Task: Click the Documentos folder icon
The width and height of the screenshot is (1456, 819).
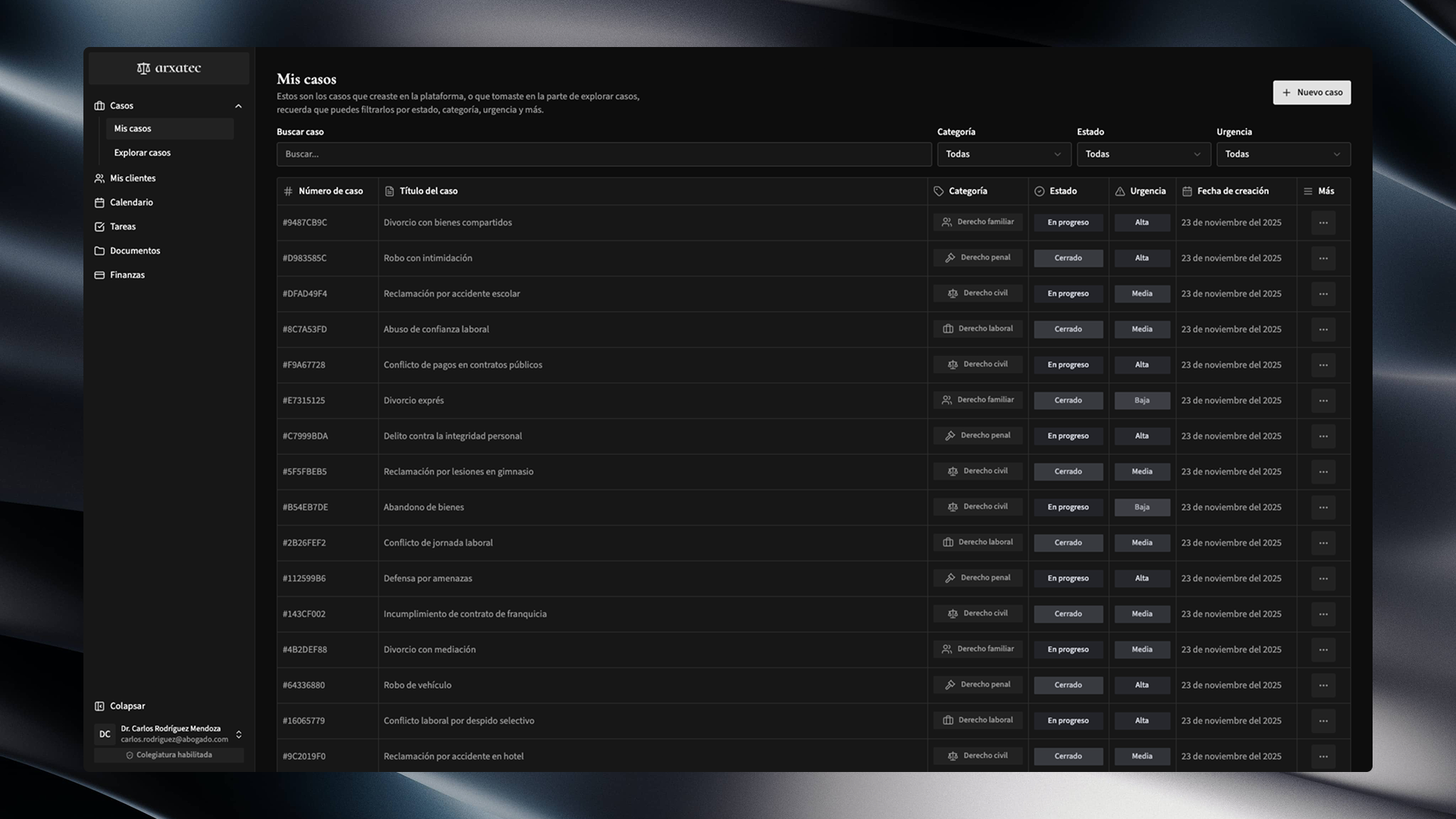Action: (99, 251)
